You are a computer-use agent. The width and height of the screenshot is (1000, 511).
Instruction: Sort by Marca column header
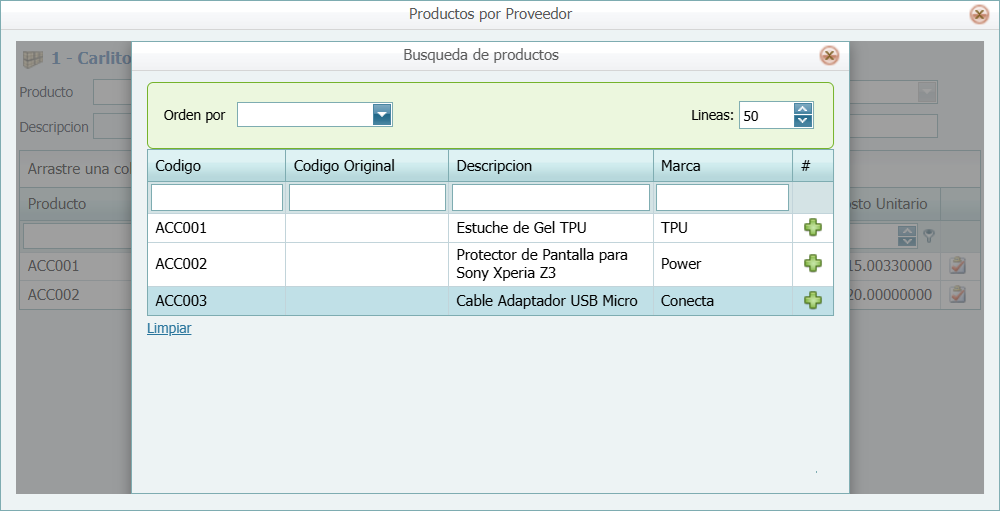[722, 166]
